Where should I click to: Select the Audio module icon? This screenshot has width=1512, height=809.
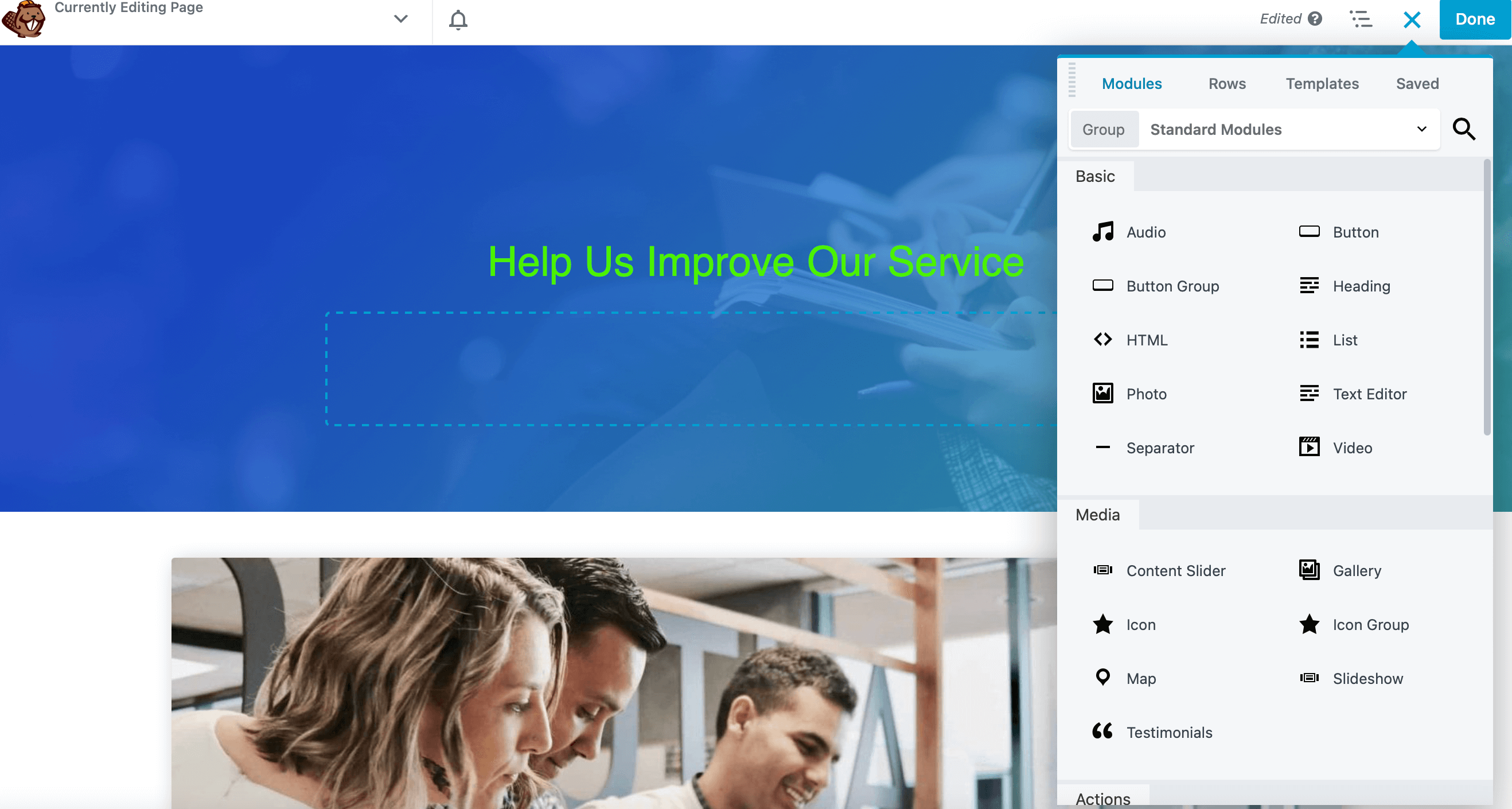coord(1103,232)
